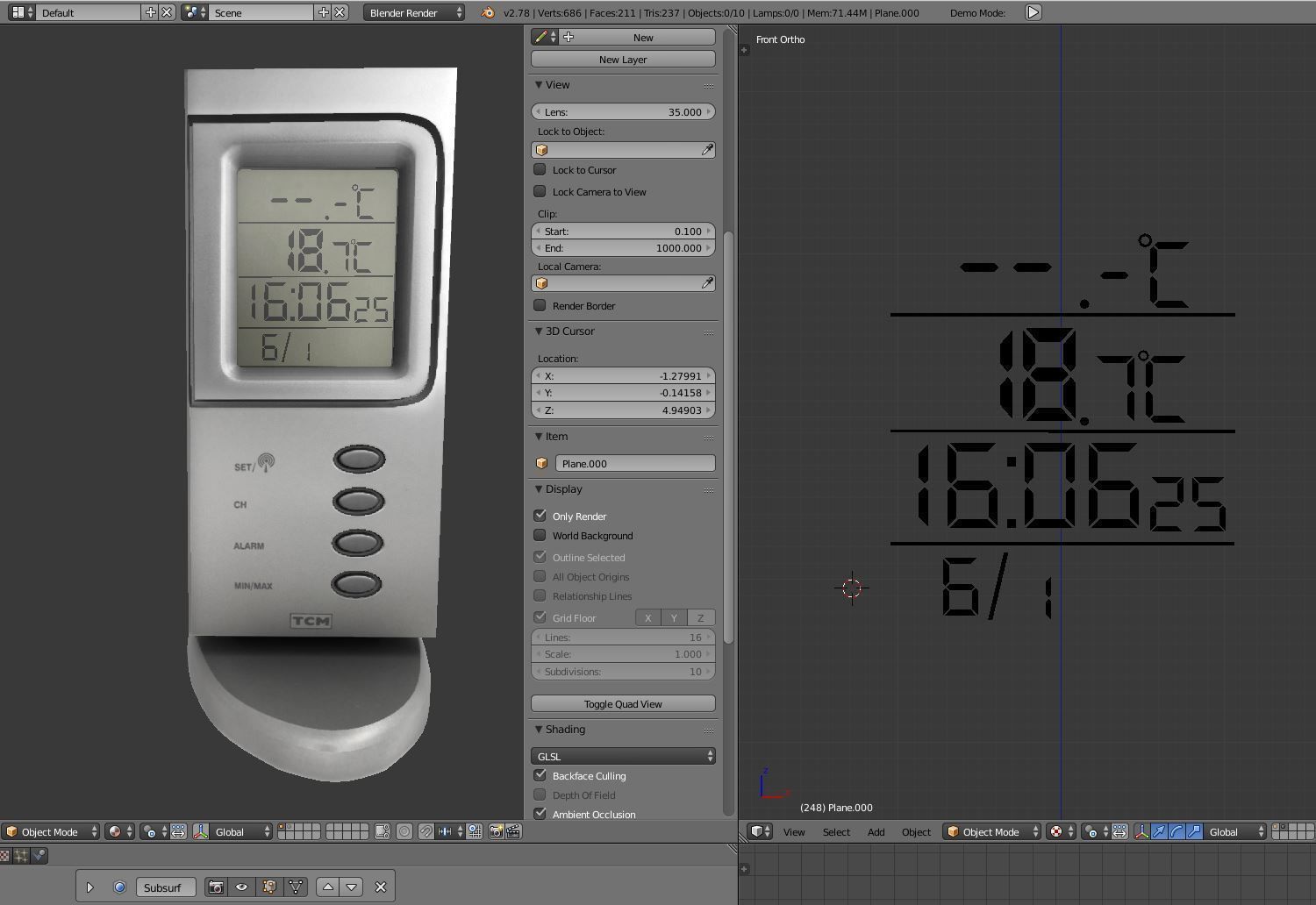Collapse the View panel
The height and width of the screenshot is (905, 1316).
click(539, 85)
